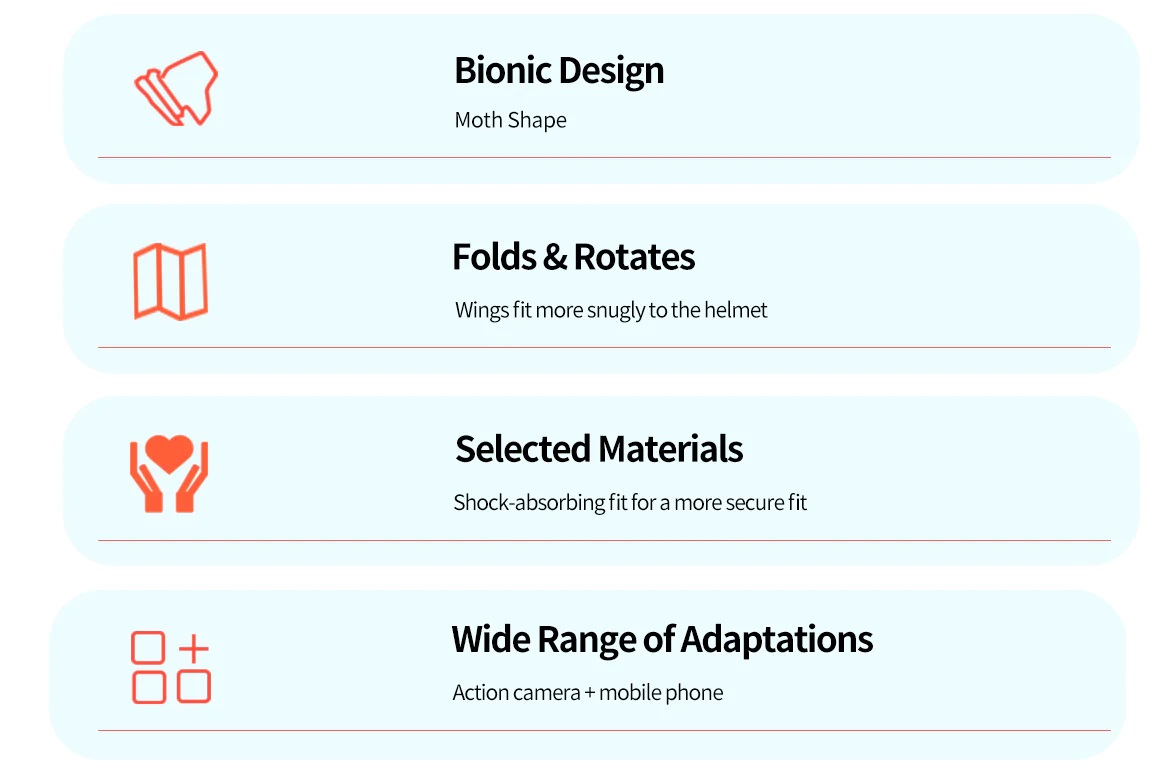Click the plus sign in the grid icon
This screenshot has width=1170, height=770.
pyautogui.click(x=194, y=648)
